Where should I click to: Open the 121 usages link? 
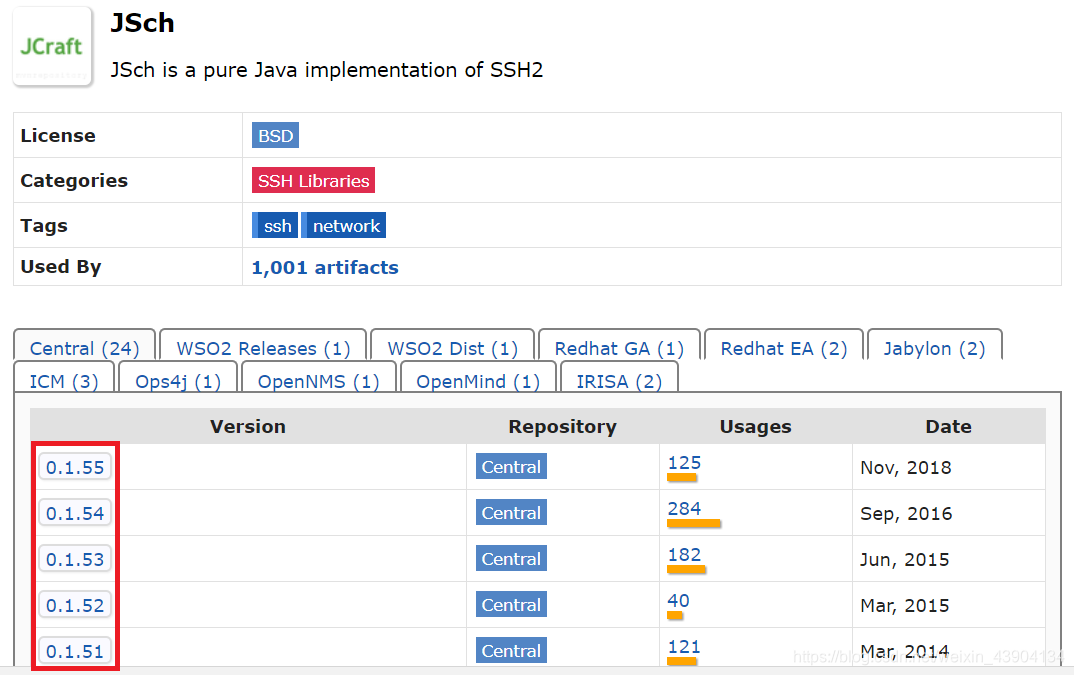coord(684,646)
